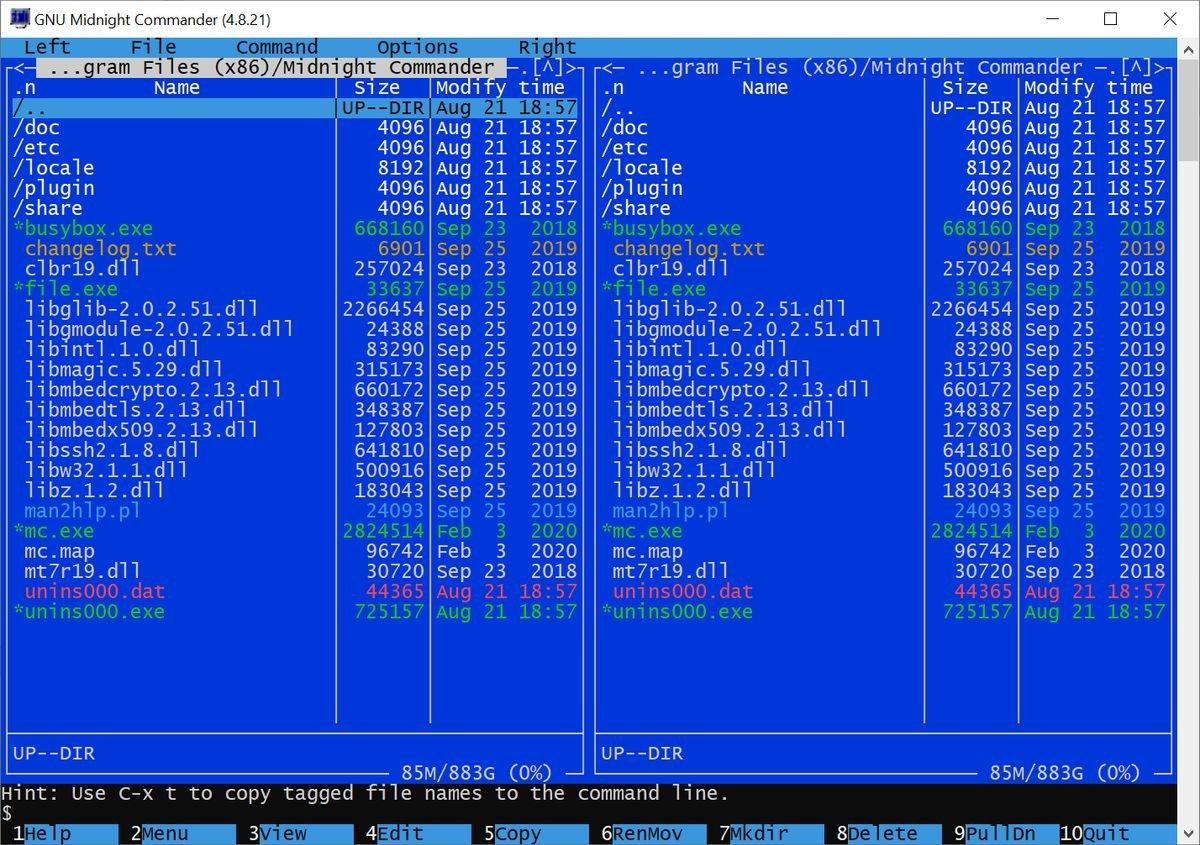Screen dimensions: 1200x845
Task: Select /locale folder in right panel
Action: click(x=883, y=168)
